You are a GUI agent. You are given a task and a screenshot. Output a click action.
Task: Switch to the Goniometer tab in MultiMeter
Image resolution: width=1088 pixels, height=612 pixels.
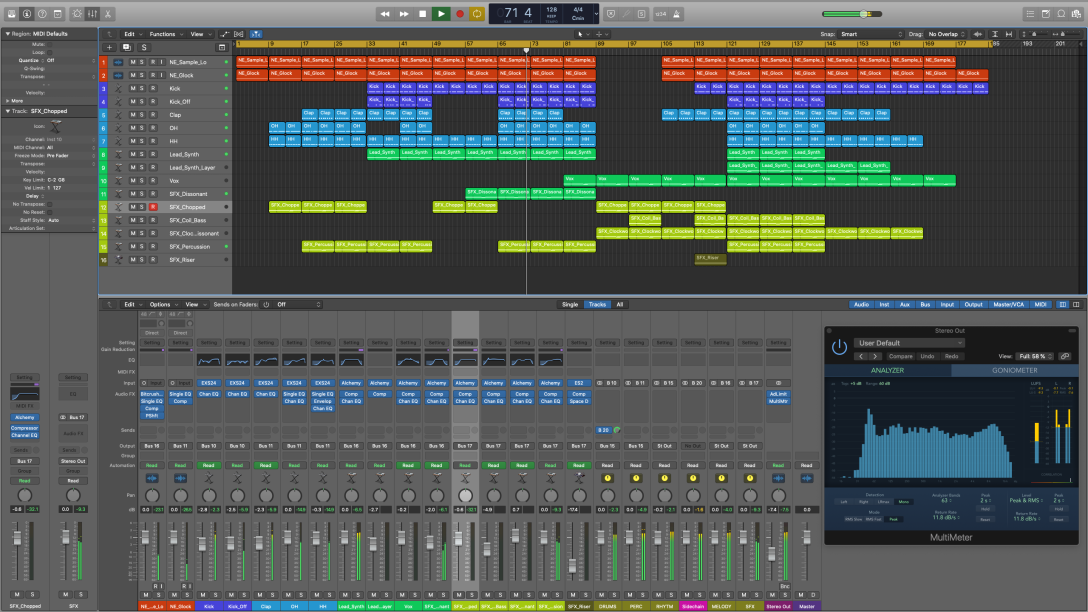[x=1016, y=370]
